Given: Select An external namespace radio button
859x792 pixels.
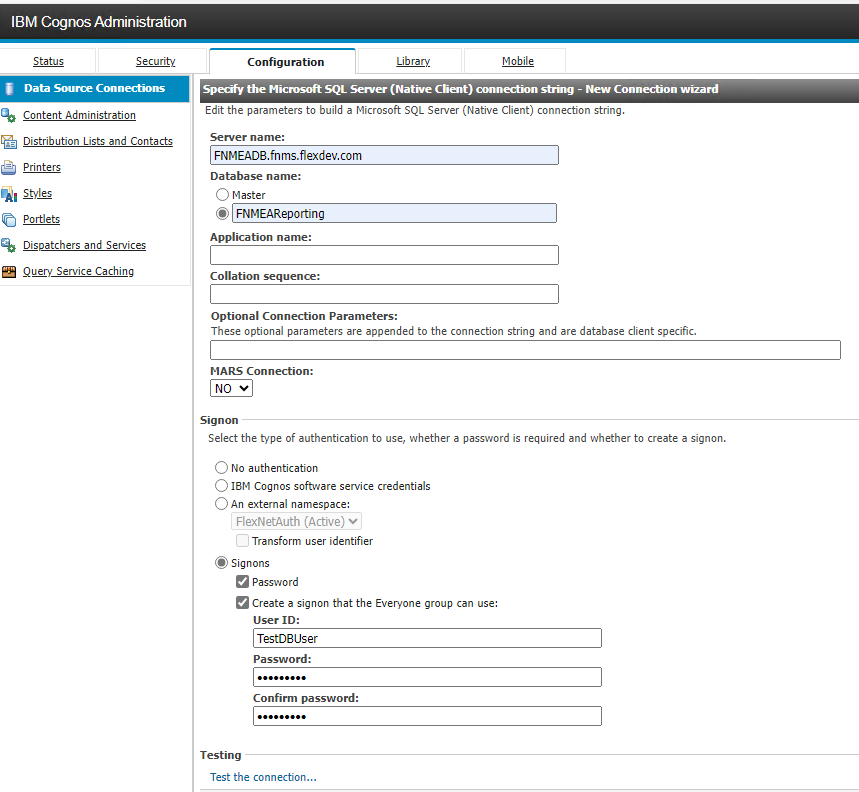Looking at the screenshot, I should click(221, 503).
